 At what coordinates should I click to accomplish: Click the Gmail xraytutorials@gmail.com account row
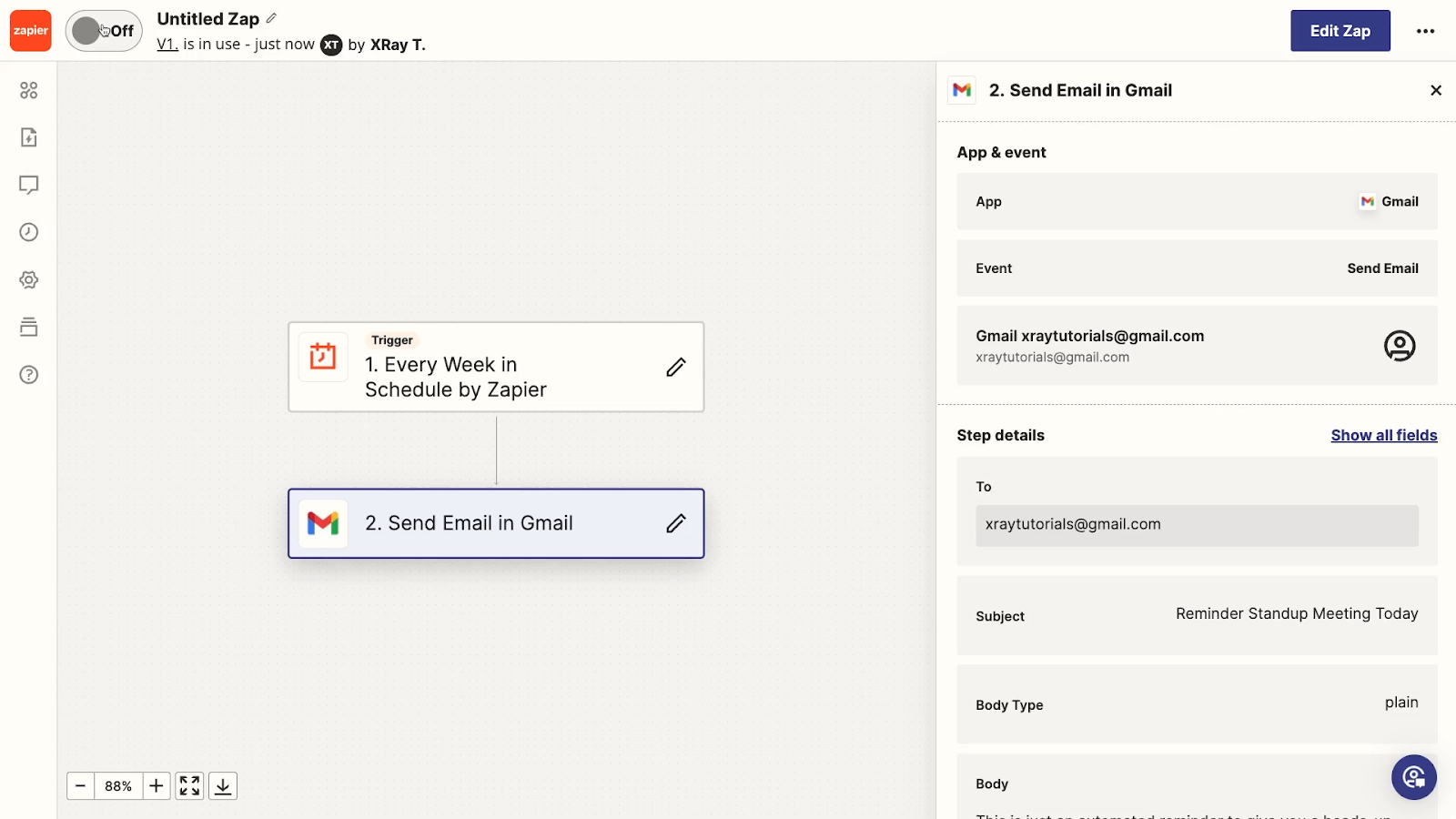[x=1197, y=346]
